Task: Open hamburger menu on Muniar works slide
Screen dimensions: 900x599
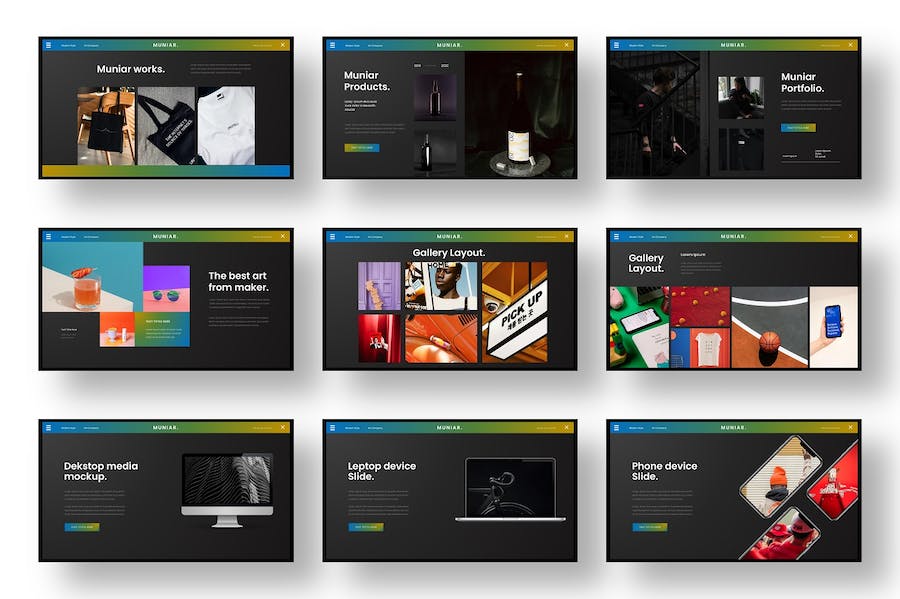Action: [x=48, y=45]
